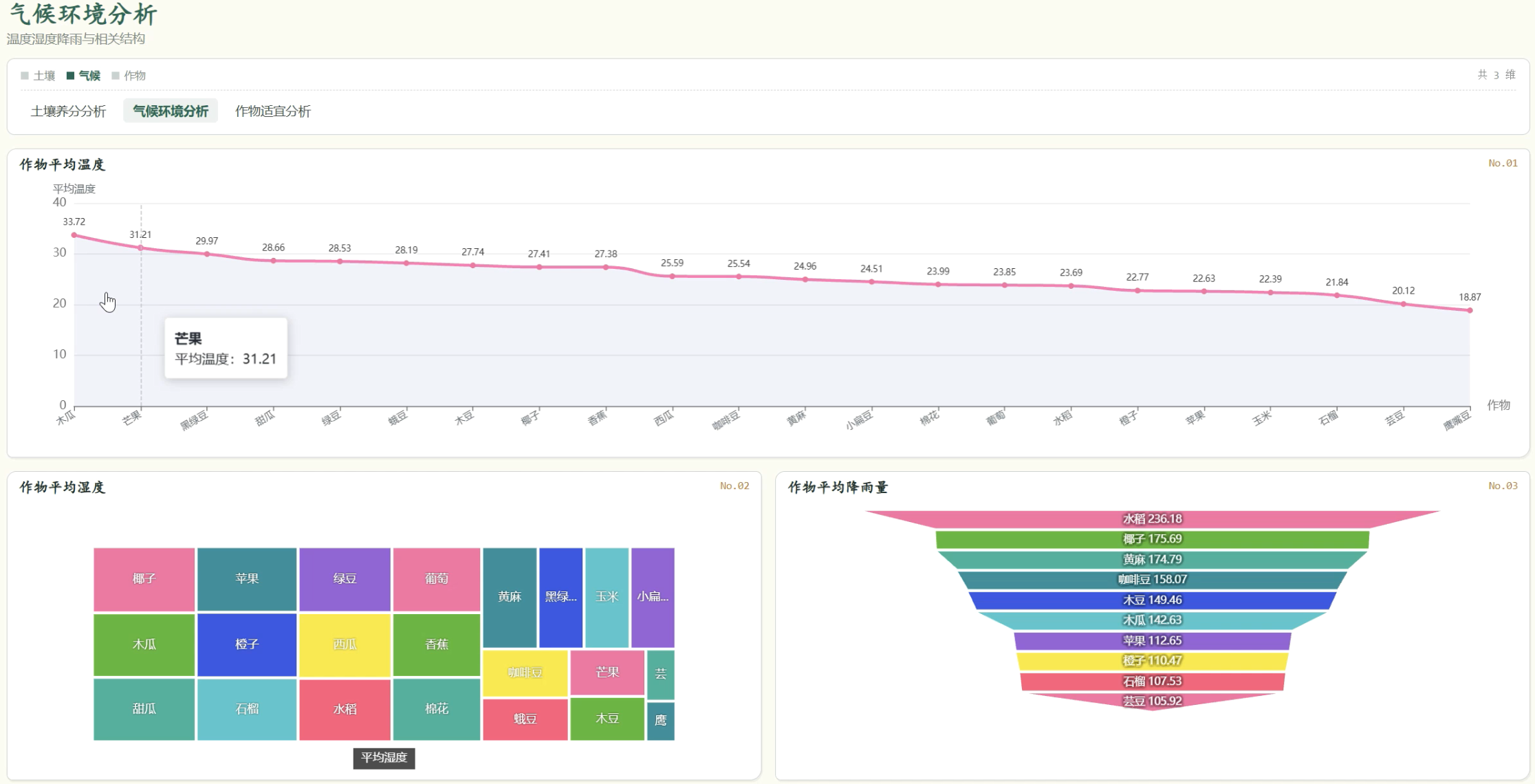Screen dimensions: 1535x784
Task: Click the 蛾豆 treemap tile
Action: (x=525, y=719)
